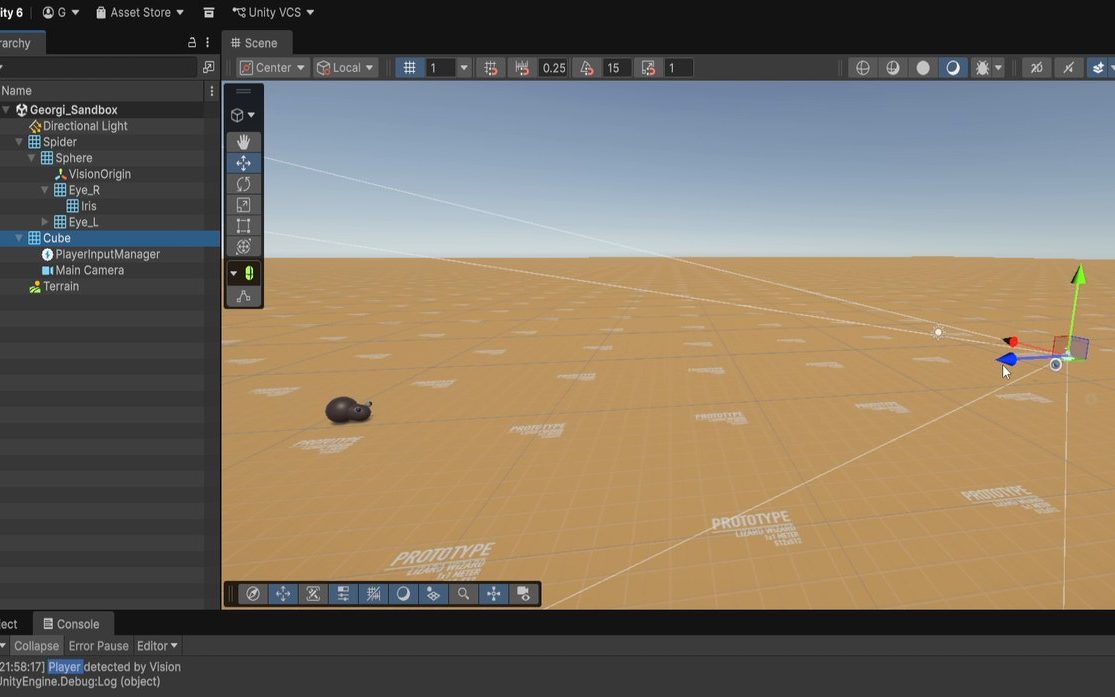Click the Hierarchy search mode icon

click(x=208, y=67)
